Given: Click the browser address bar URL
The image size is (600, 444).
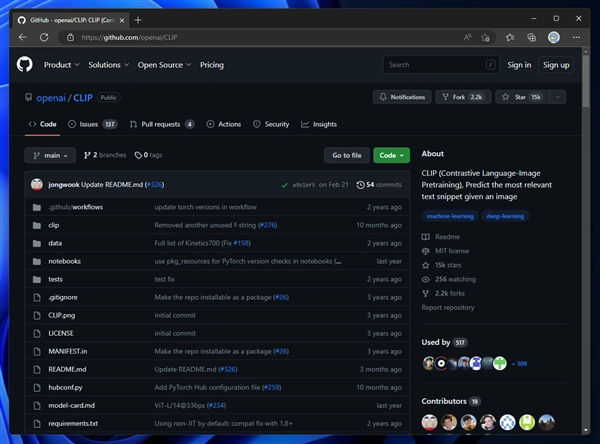Looking at the screenshot, I should [129, 38].
